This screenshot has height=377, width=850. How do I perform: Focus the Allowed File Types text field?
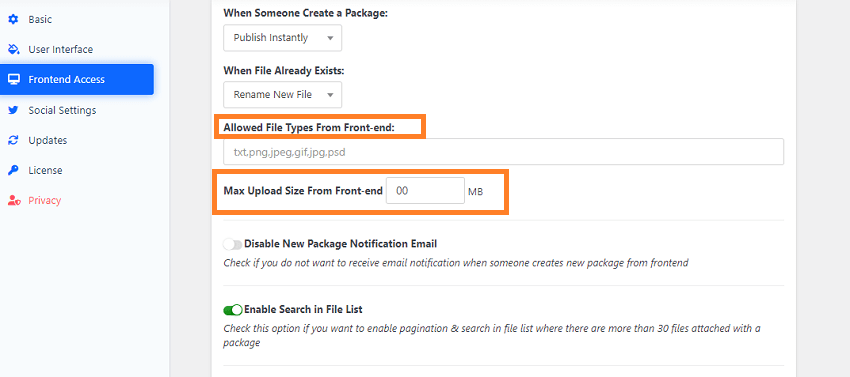504,152
